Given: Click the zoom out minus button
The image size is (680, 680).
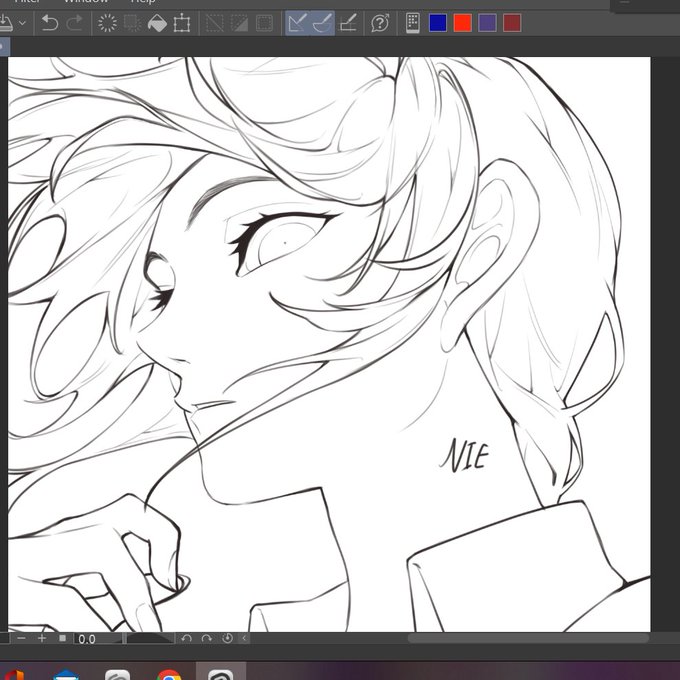Looking at the screenshot, I should pos(21,638).
